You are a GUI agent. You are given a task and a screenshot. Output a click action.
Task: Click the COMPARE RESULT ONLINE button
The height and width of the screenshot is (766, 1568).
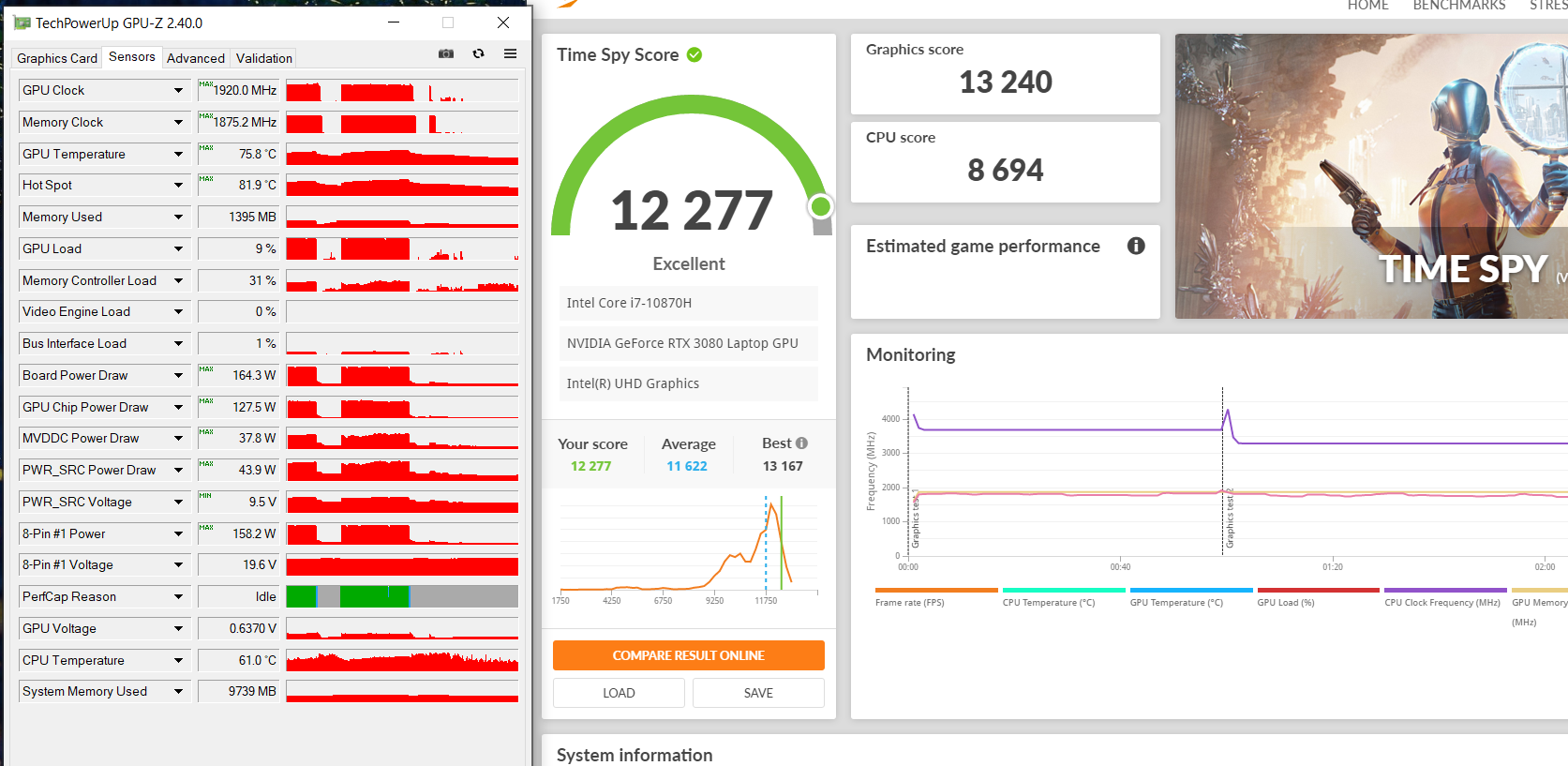[689, 655]
